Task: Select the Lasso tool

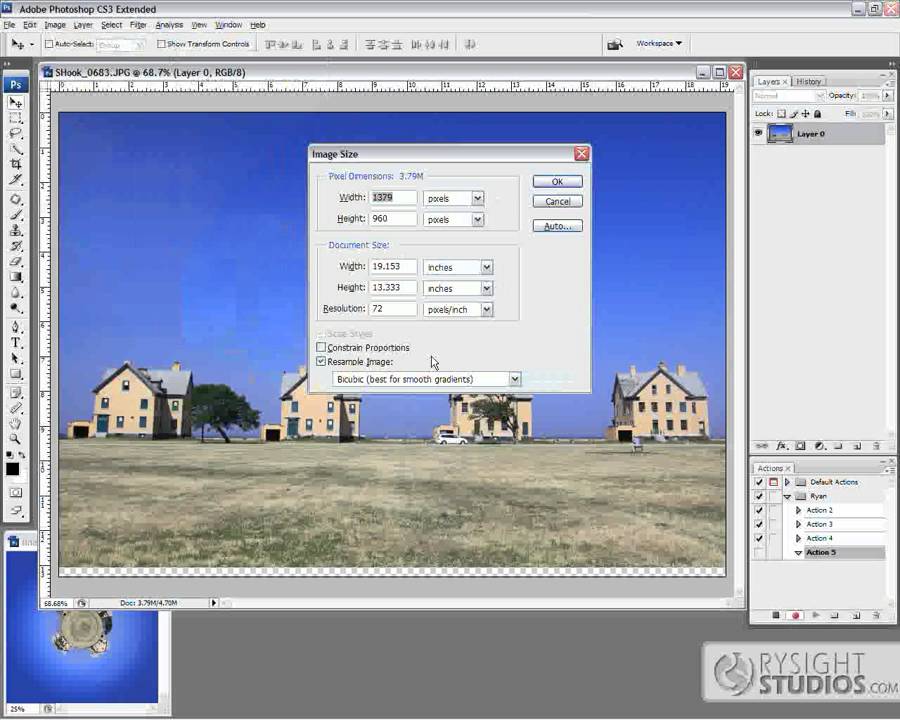Action: pyautogui.click(x=15, y=133)
